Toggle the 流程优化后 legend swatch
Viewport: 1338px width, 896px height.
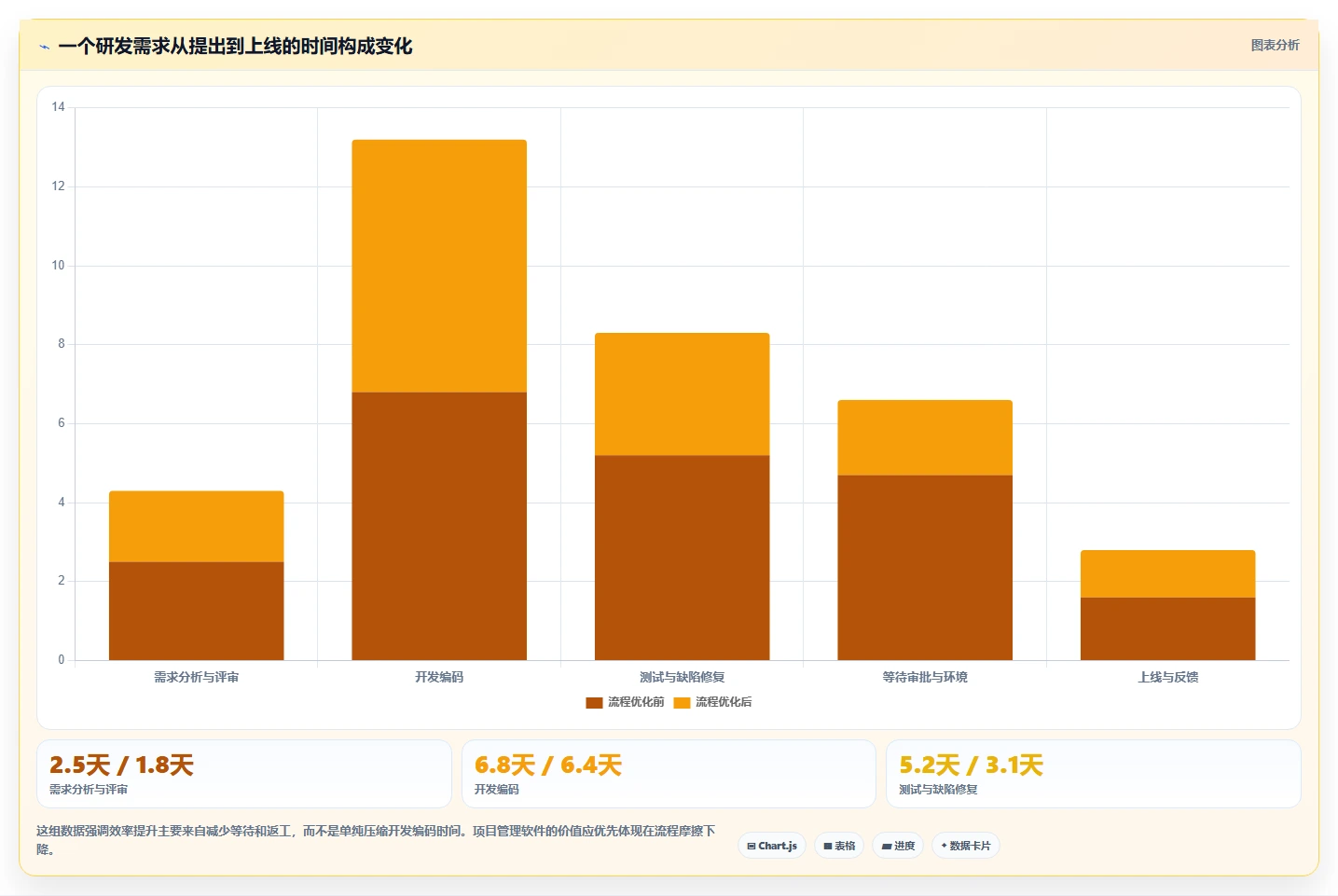682,702
